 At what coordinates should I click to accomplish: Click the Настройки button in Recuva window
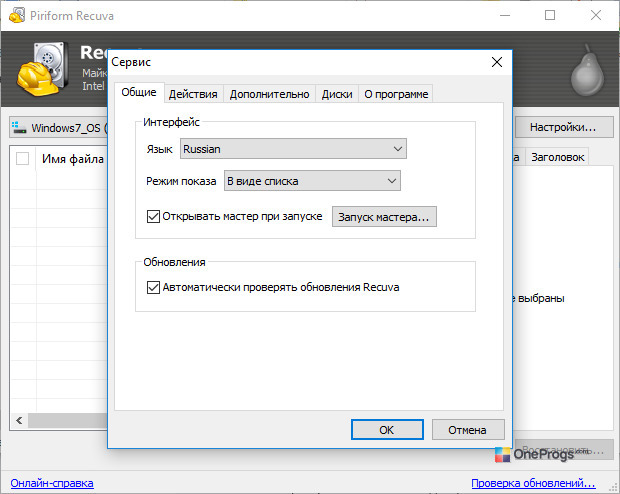[564, 127]
